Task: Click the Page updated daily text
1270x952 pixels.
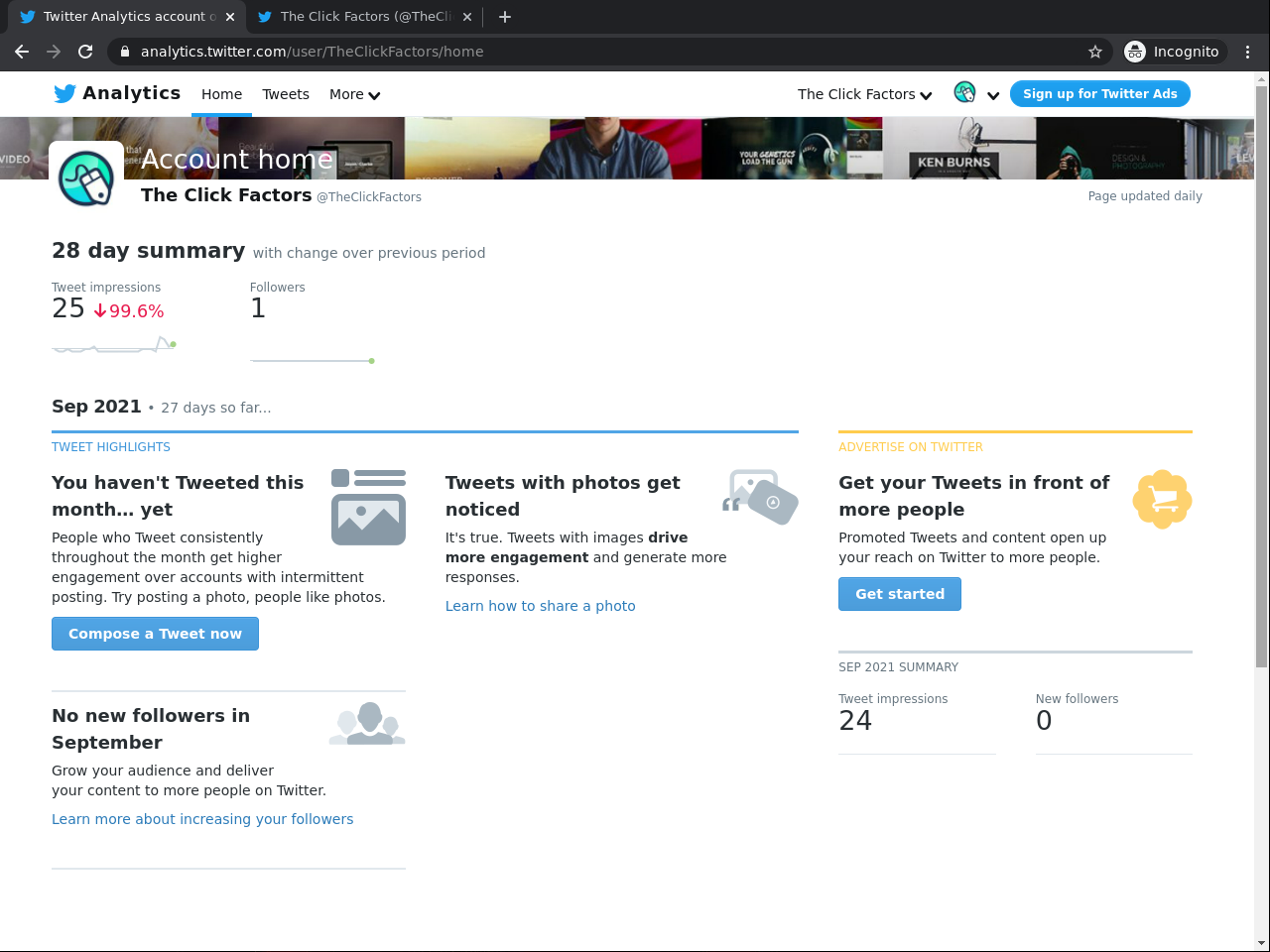Action: 1145,196
